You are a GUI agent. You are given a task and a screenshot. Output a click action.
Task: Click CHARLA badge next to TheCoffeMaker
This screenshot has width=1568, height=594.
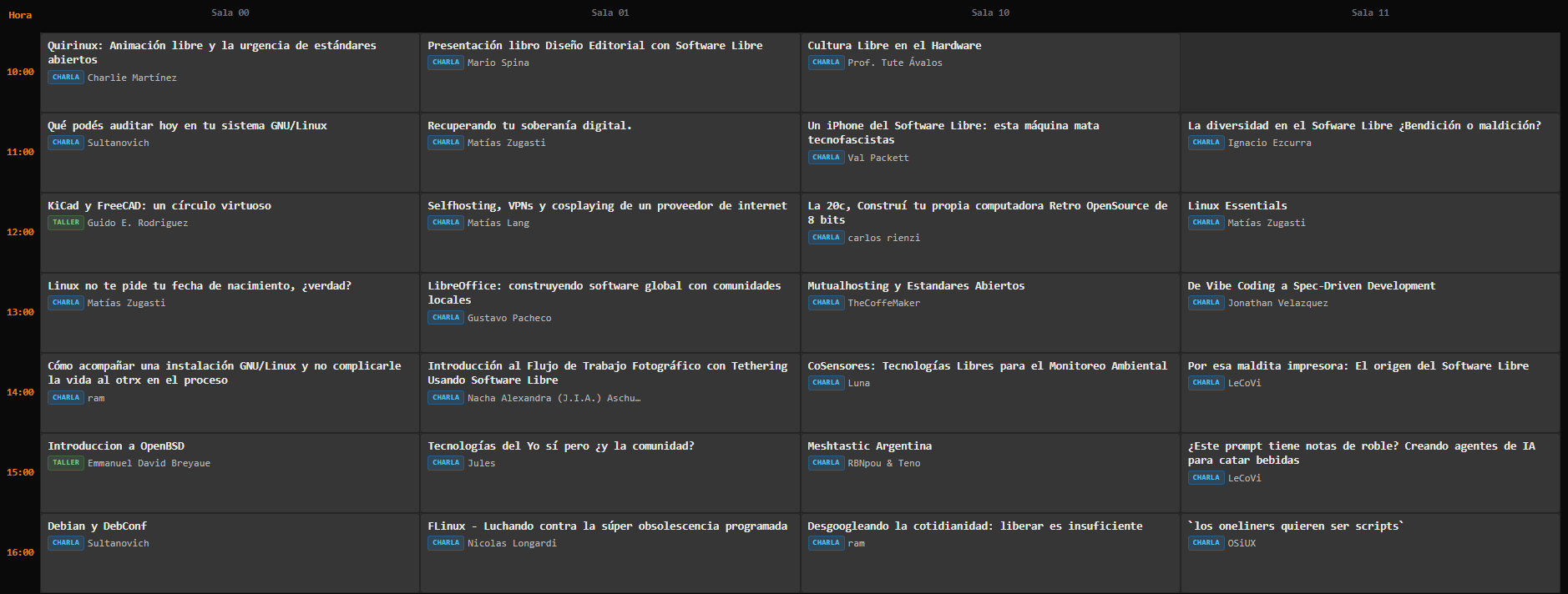point(826,303)
